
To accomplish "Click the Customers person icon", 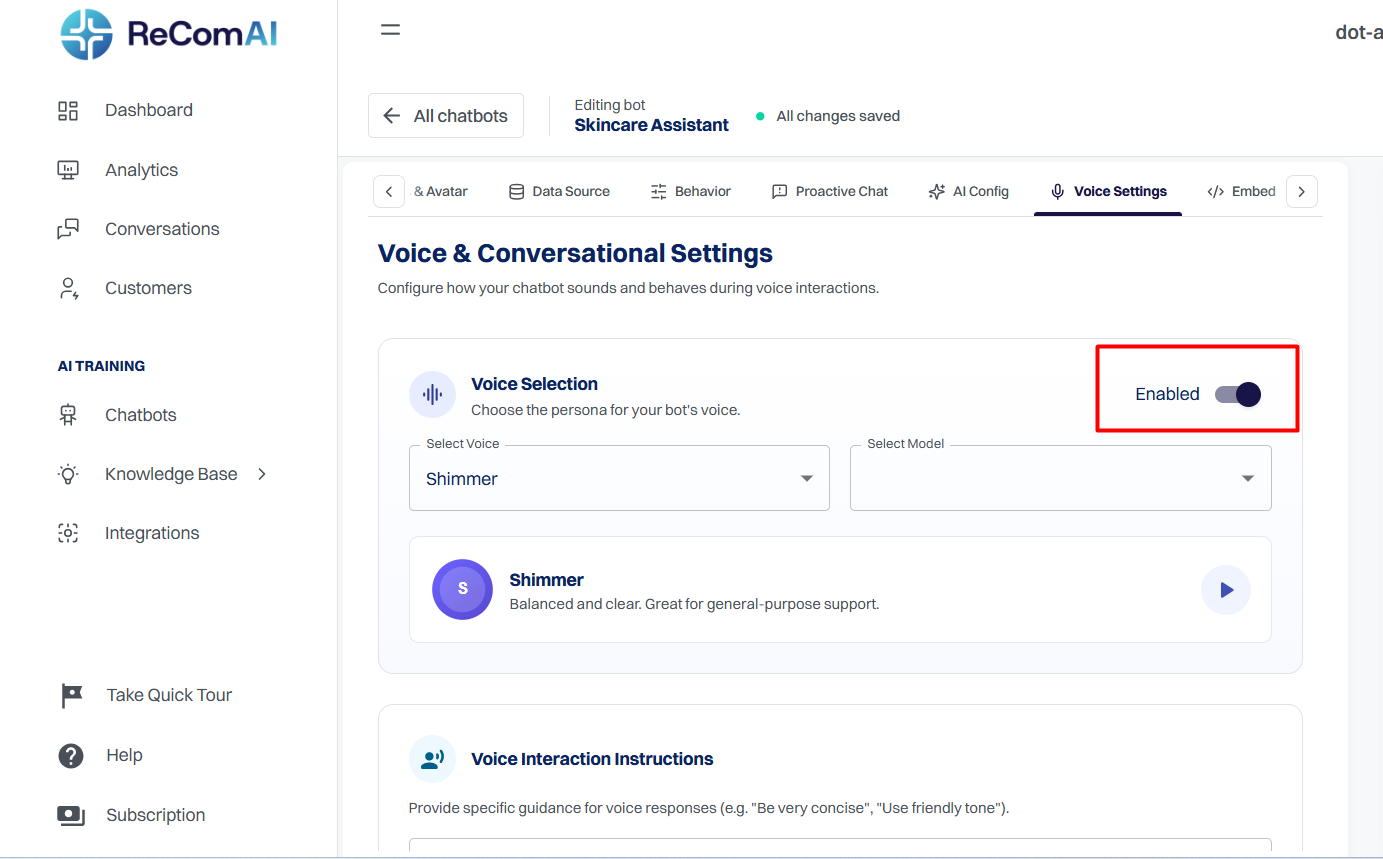I will (68, 288).
